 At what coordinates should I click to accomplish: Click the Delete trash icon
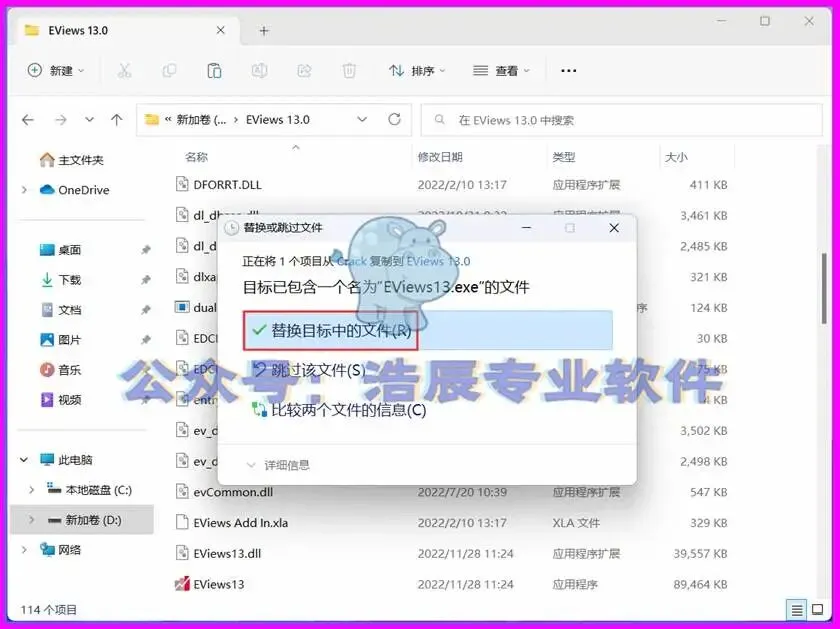[x=349, y=70]
